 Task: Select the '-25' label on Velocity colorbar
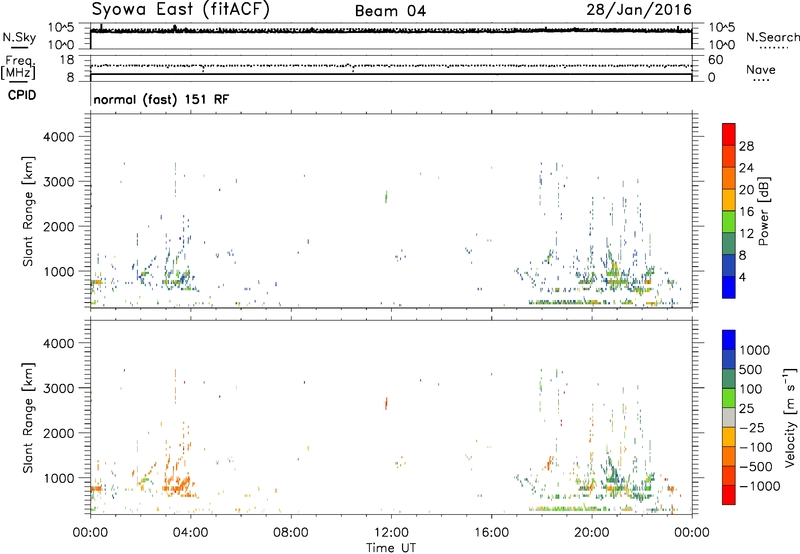point(752,428)
